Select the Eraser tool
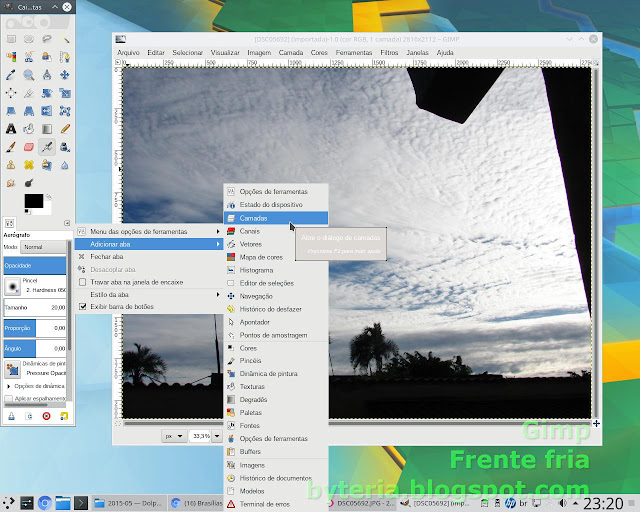The image size is (640, 512). 29,147
